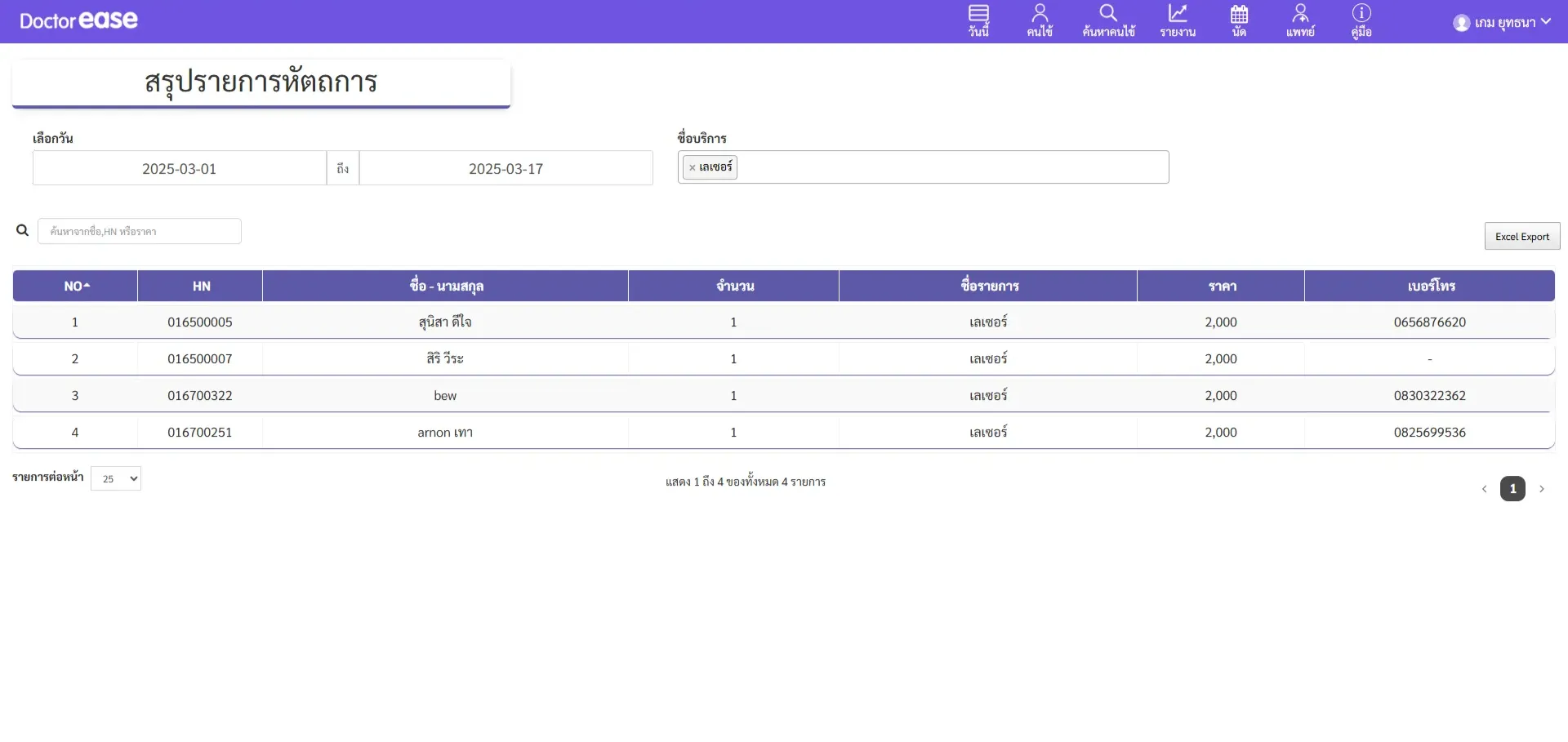
Task: Go to next page arrow
Action: tap(1541, 489)
